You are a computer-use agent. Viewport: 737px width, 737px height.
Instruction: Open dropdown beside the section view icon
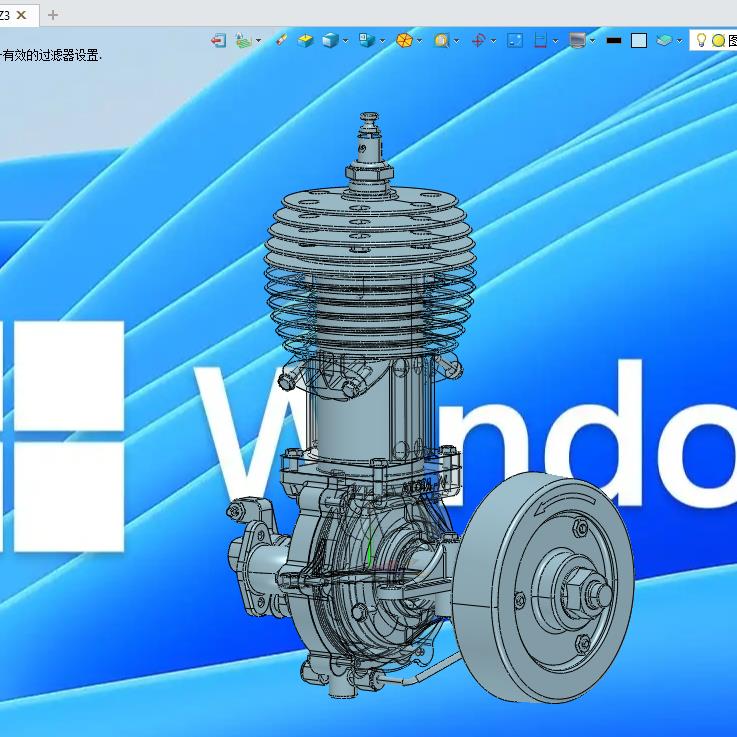pyautogui.click(x=556, y=41)
